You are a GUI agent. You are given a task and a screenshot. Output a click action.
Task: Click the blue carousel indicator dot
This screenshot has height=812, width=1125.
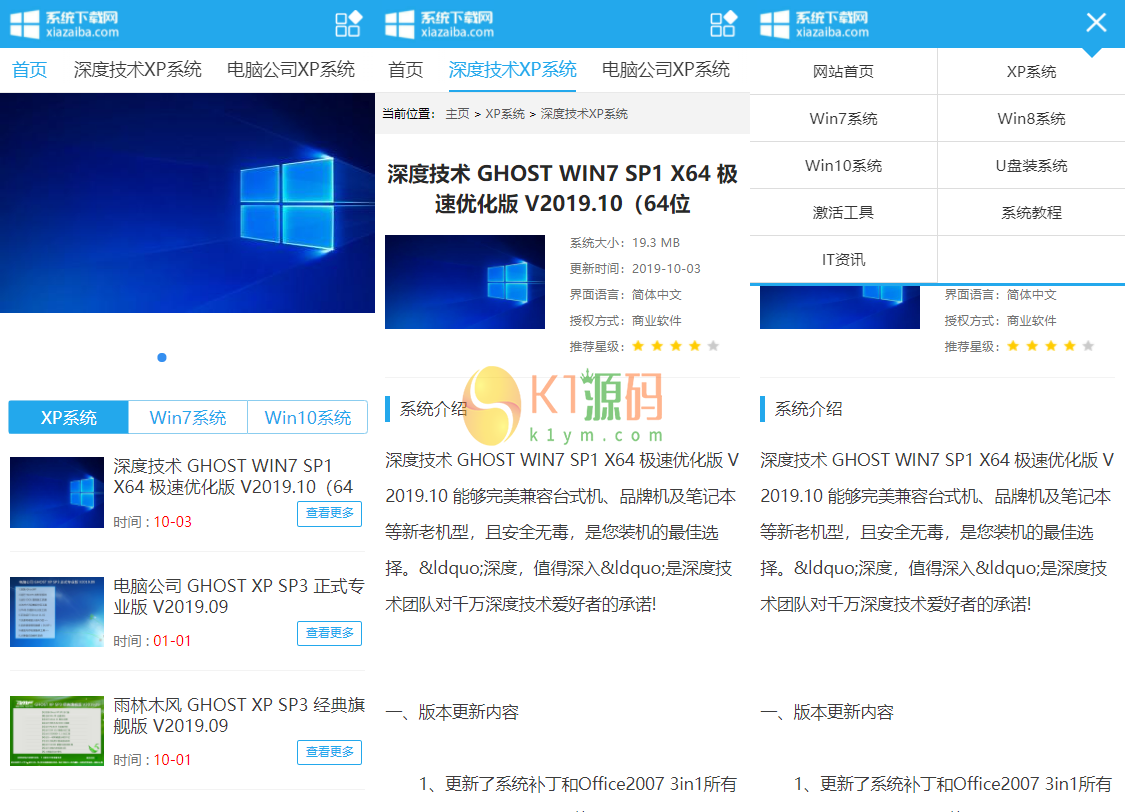[x=162, y=357]
